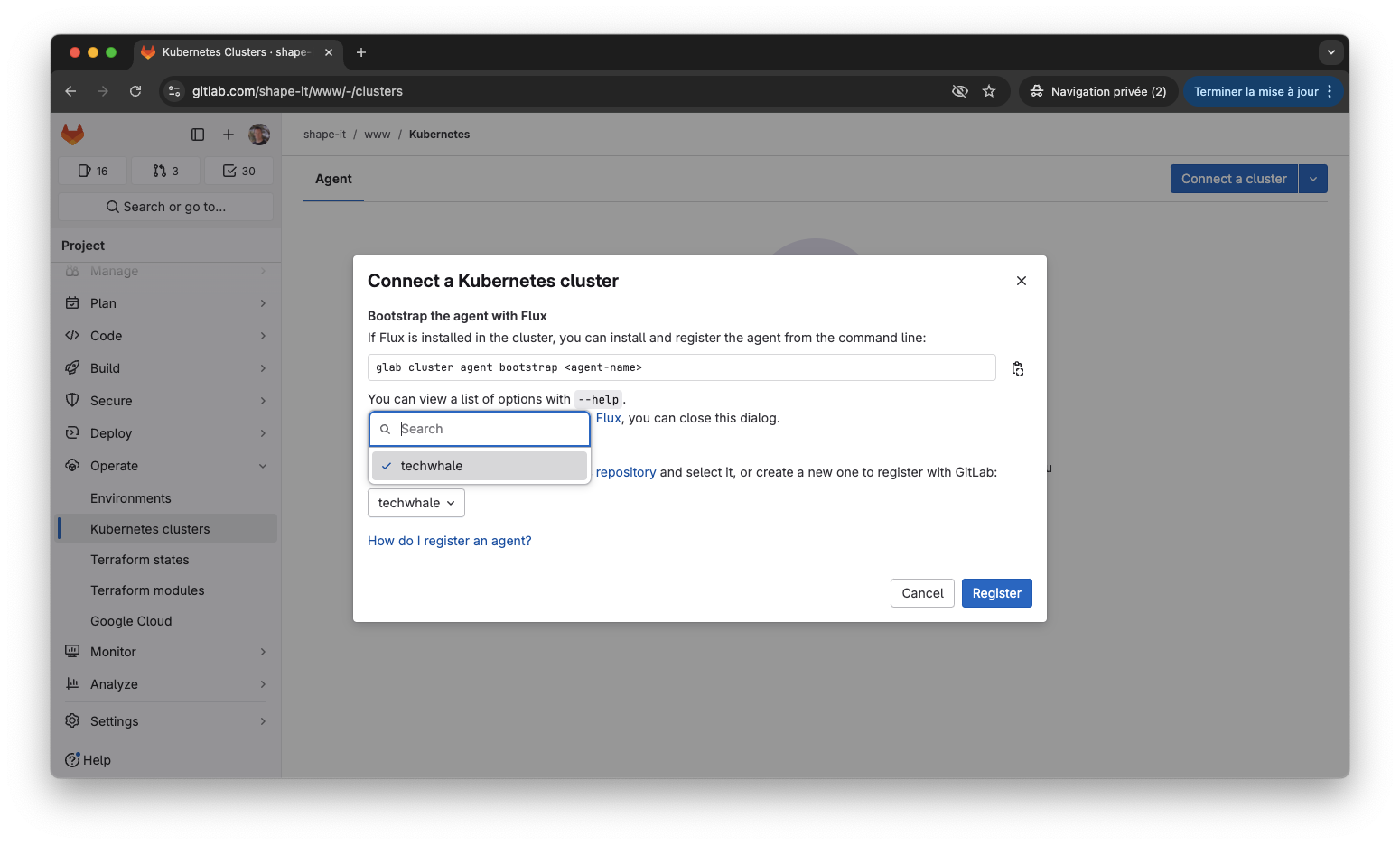Close the Kubernetes Clusters browser tab
Screen dimensions: 1400x845
(329, 52)
